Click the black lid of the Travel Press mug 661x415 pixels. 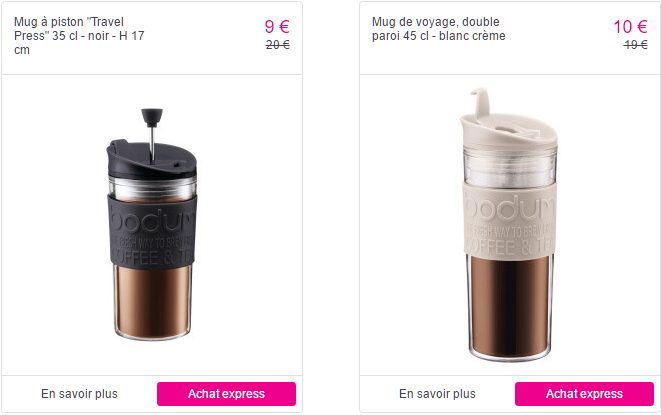(x=151, y=160)
